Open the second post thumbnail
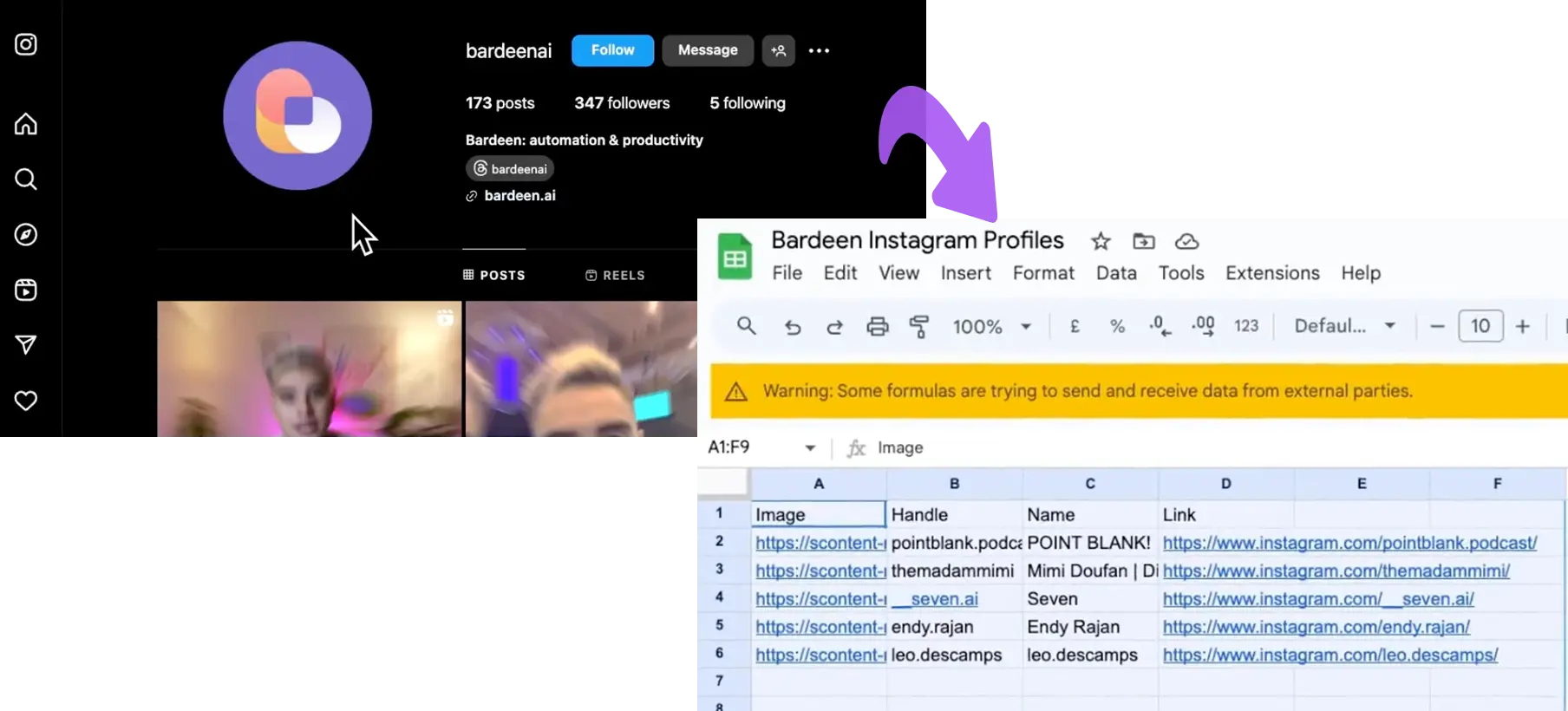 coord(581,369)
